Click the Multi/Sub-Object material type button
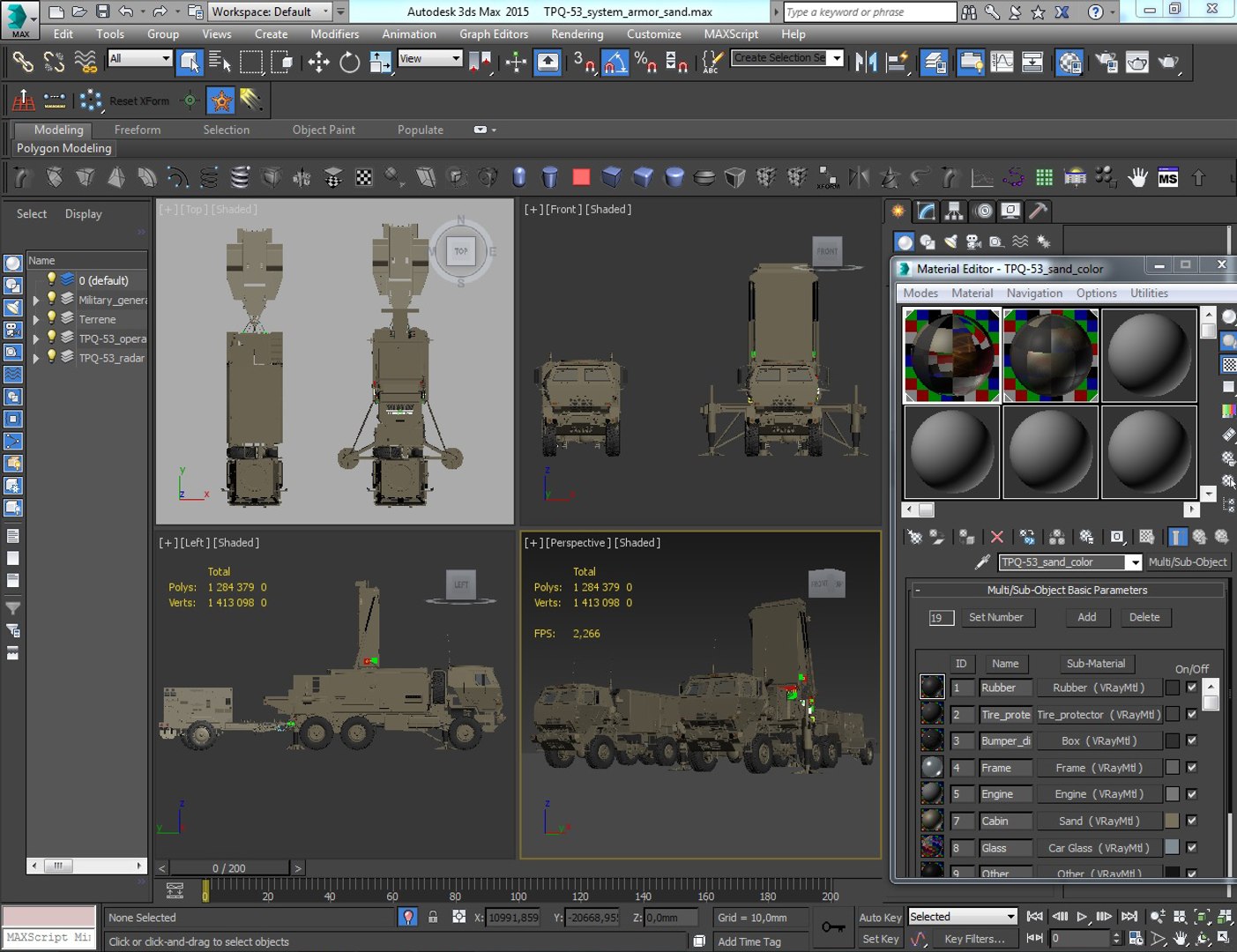Viewport: 1237px width, 952px height. click(x=1188, y=562)
